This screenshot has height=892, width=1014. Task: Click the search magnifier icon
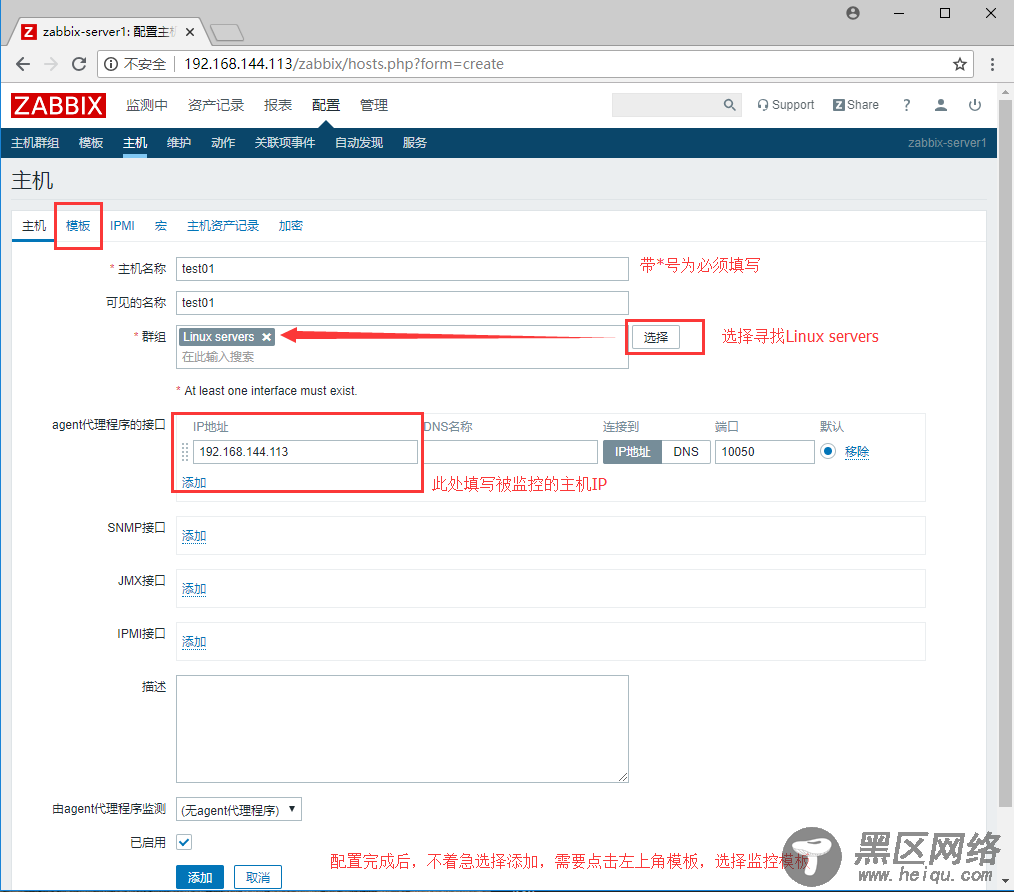729,105
